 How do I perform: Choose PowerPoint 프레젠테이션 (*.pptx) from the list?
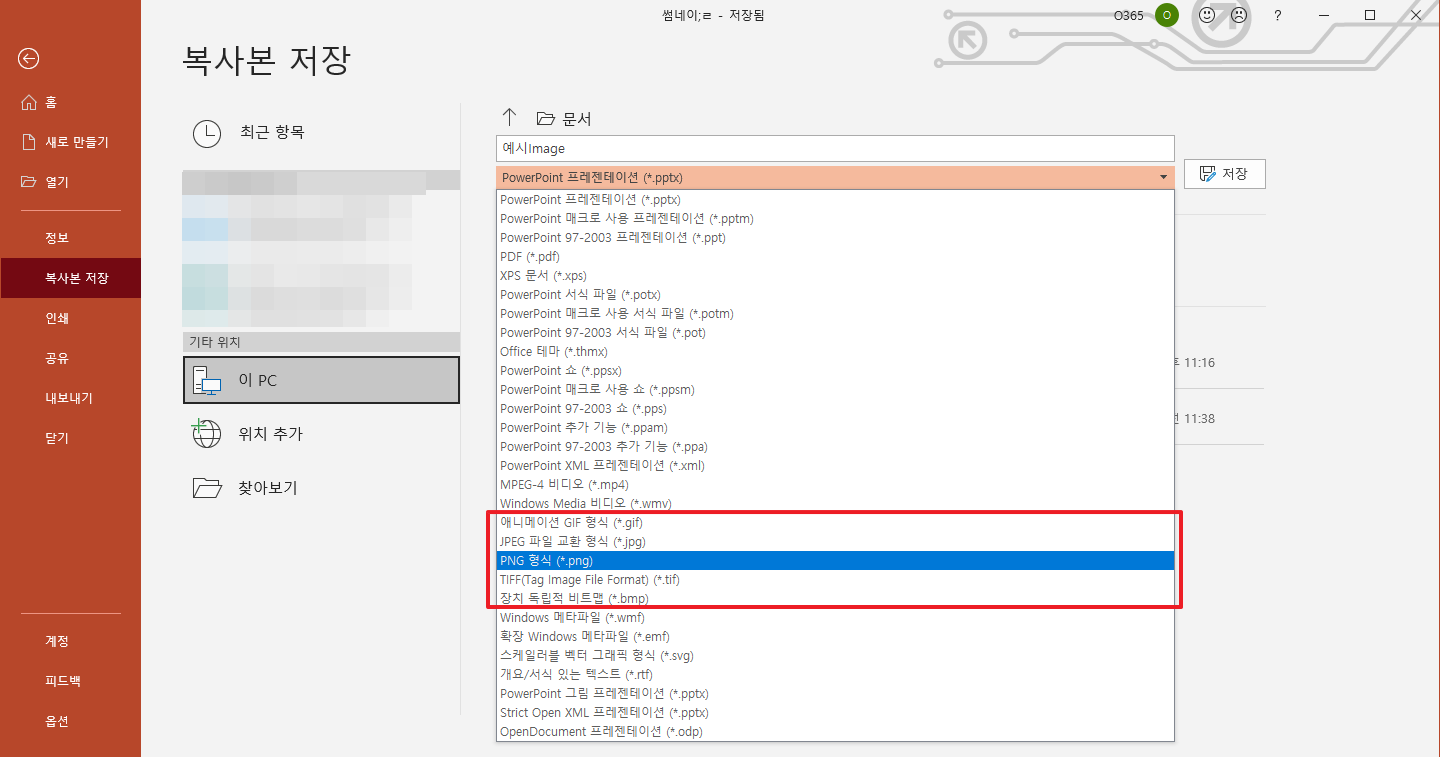click(835, 200)
